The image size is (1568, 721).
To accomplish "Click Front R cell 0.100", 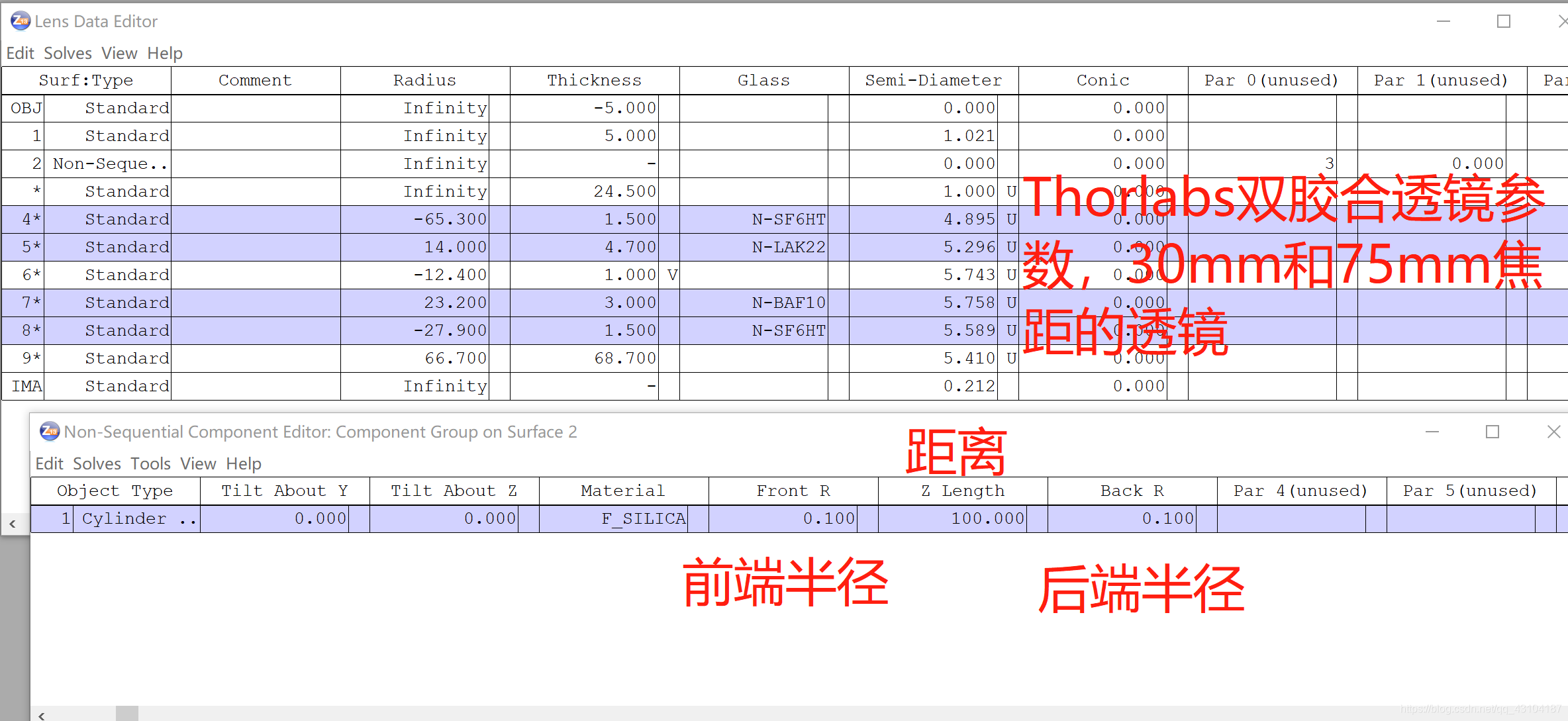I will click(783, 518).
